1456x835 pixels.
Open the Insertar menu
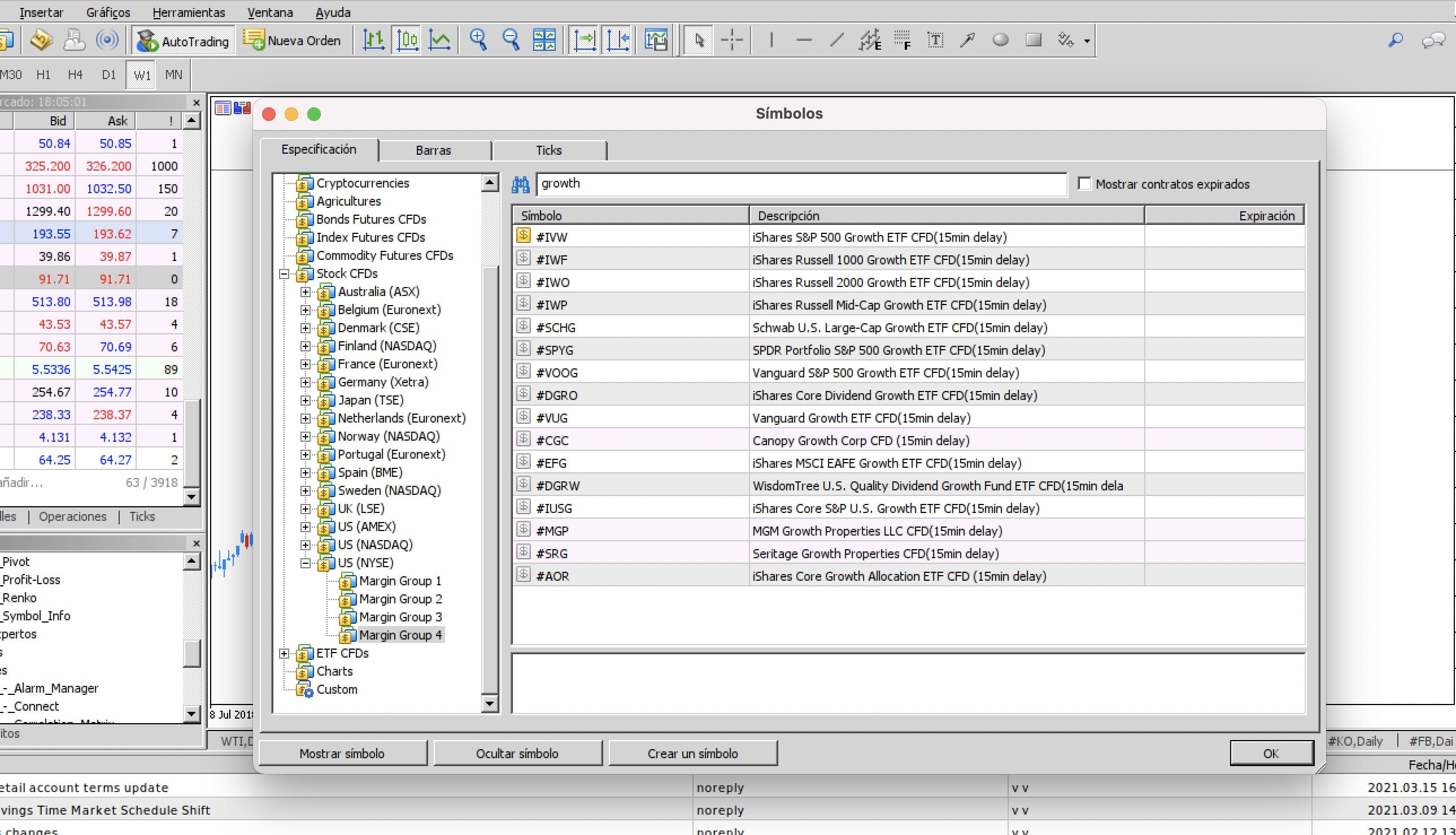tap(41, 12)
